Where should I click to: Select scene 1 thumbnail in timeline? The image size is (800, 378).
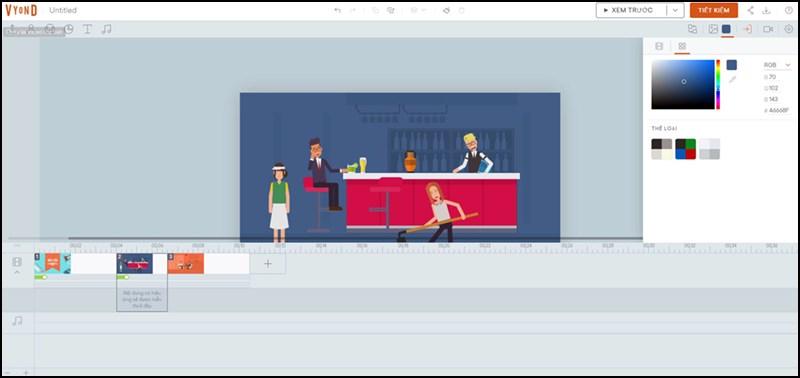[53, 263]
